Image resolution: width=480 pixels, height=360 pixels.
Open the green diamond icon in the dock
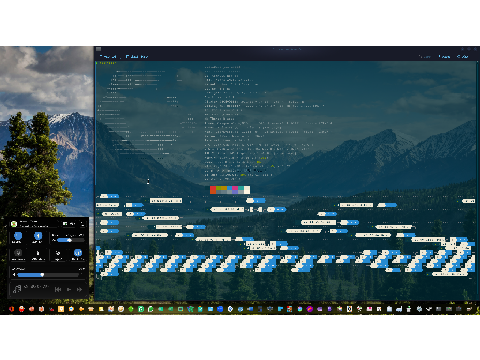tap(131, 309)
